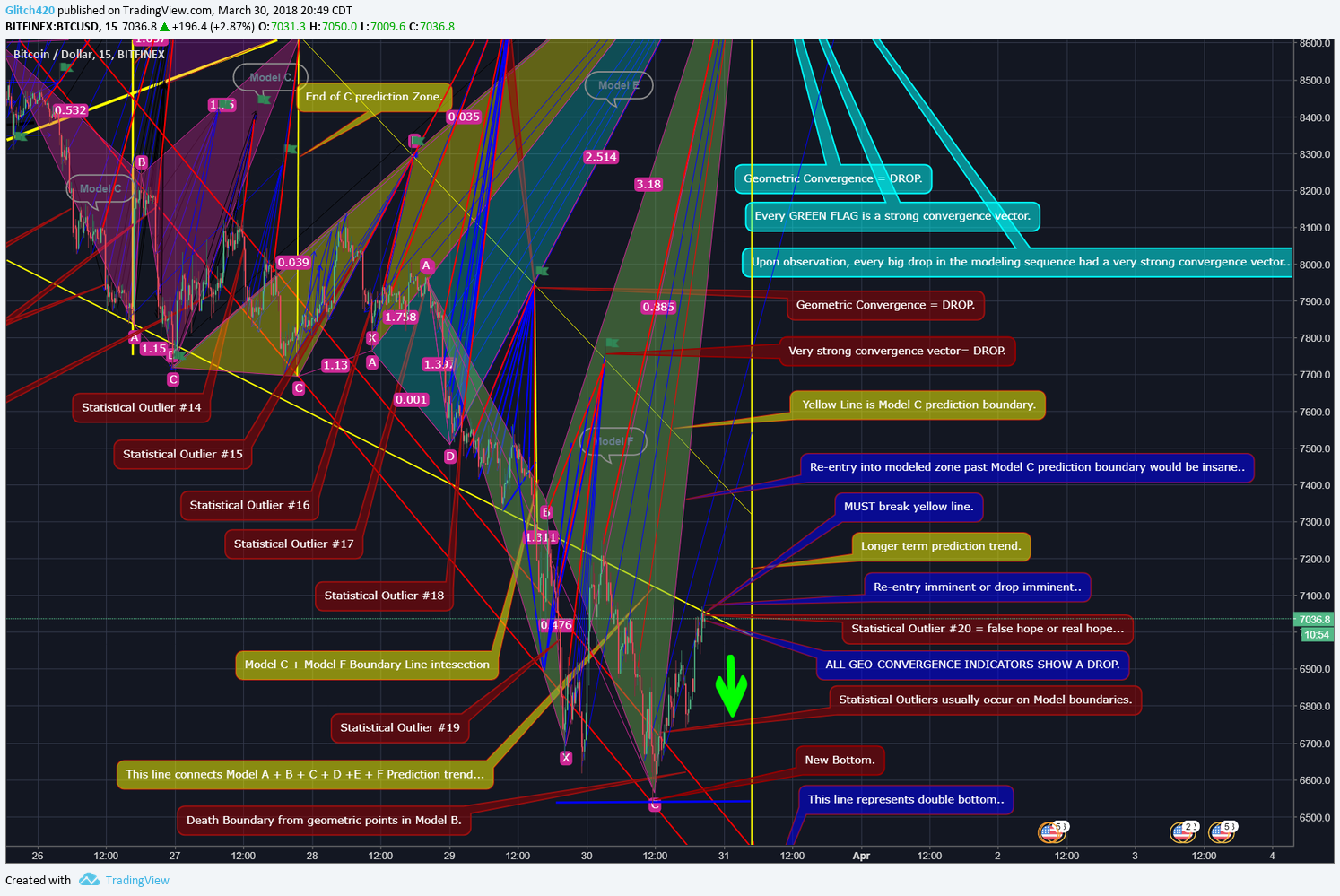Open the US economic event icon near April 2 12:00
This screenshot has width=1340, height=896.
point(1051,832)
